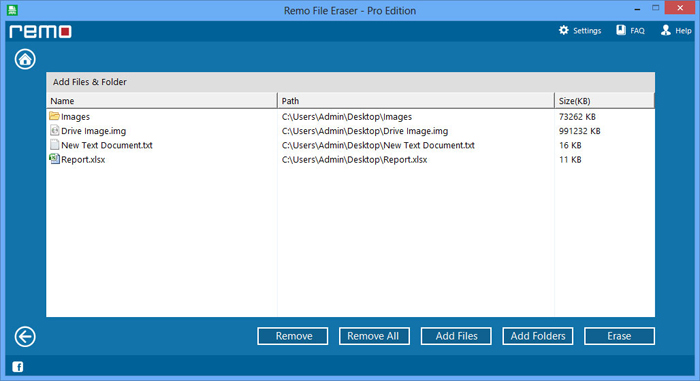Screen dimensions: 700x381
Task: Sort by the Name column header
Action: 162,100
